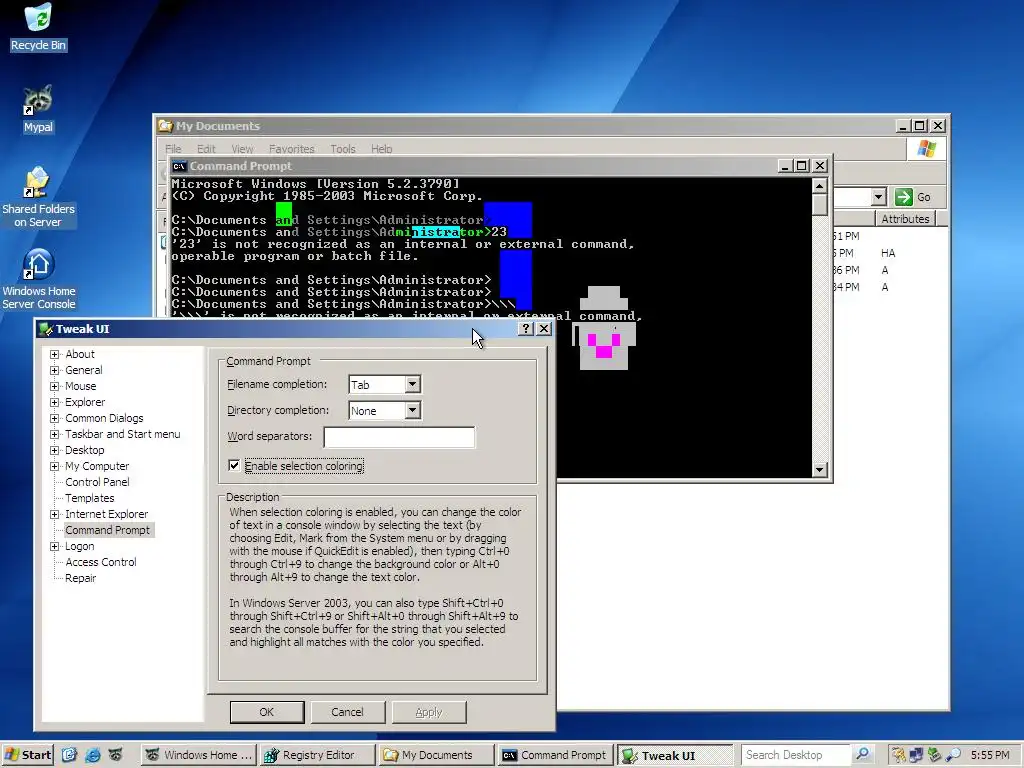1024x768 pixels.
Task: Switch to Windows Home taskbar button
Action: click(x=199, y=755)
